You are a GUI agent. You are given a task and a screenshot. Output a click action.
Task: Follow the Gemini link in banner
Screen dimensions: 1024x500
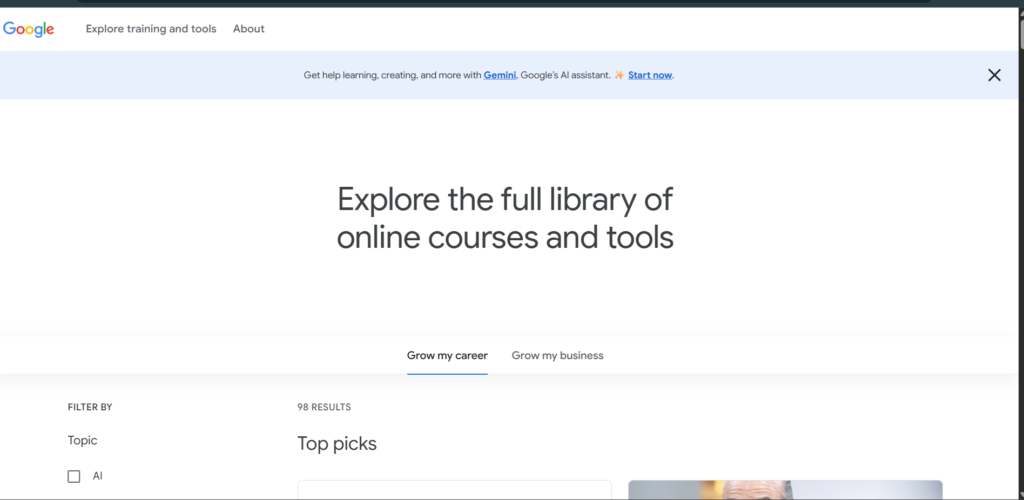click(x=500, y=75)
